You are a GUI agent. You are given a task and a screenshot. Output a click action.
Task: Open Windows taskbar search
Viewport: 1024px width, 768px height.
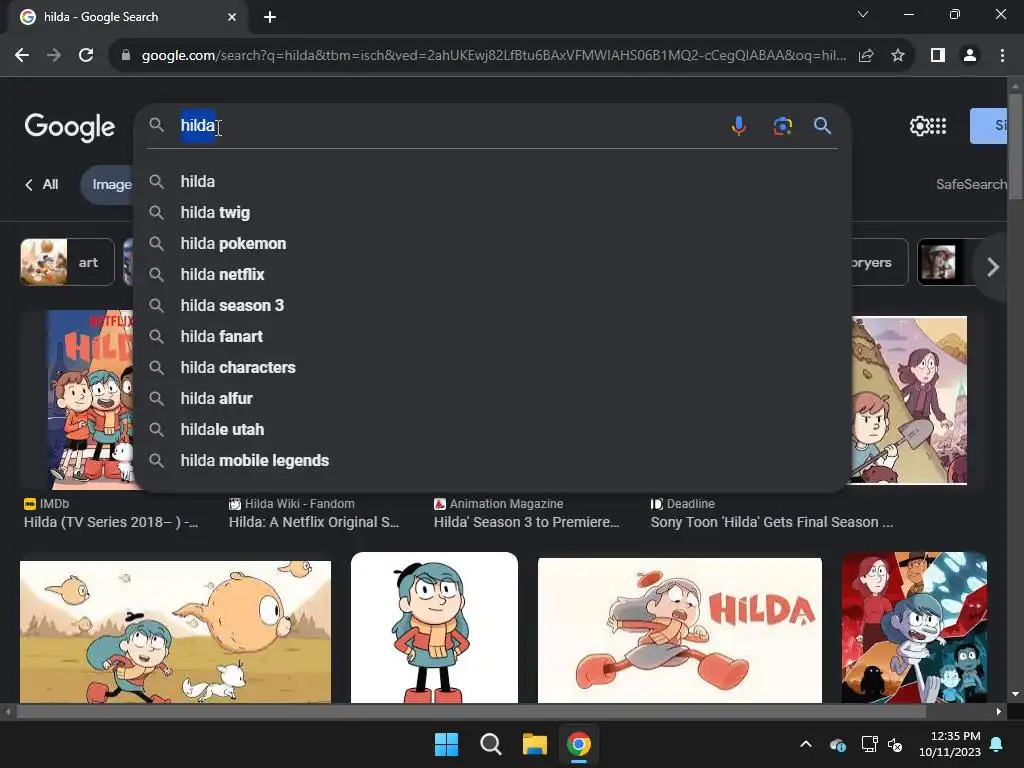pyautogui.click(x=490, y=744)
